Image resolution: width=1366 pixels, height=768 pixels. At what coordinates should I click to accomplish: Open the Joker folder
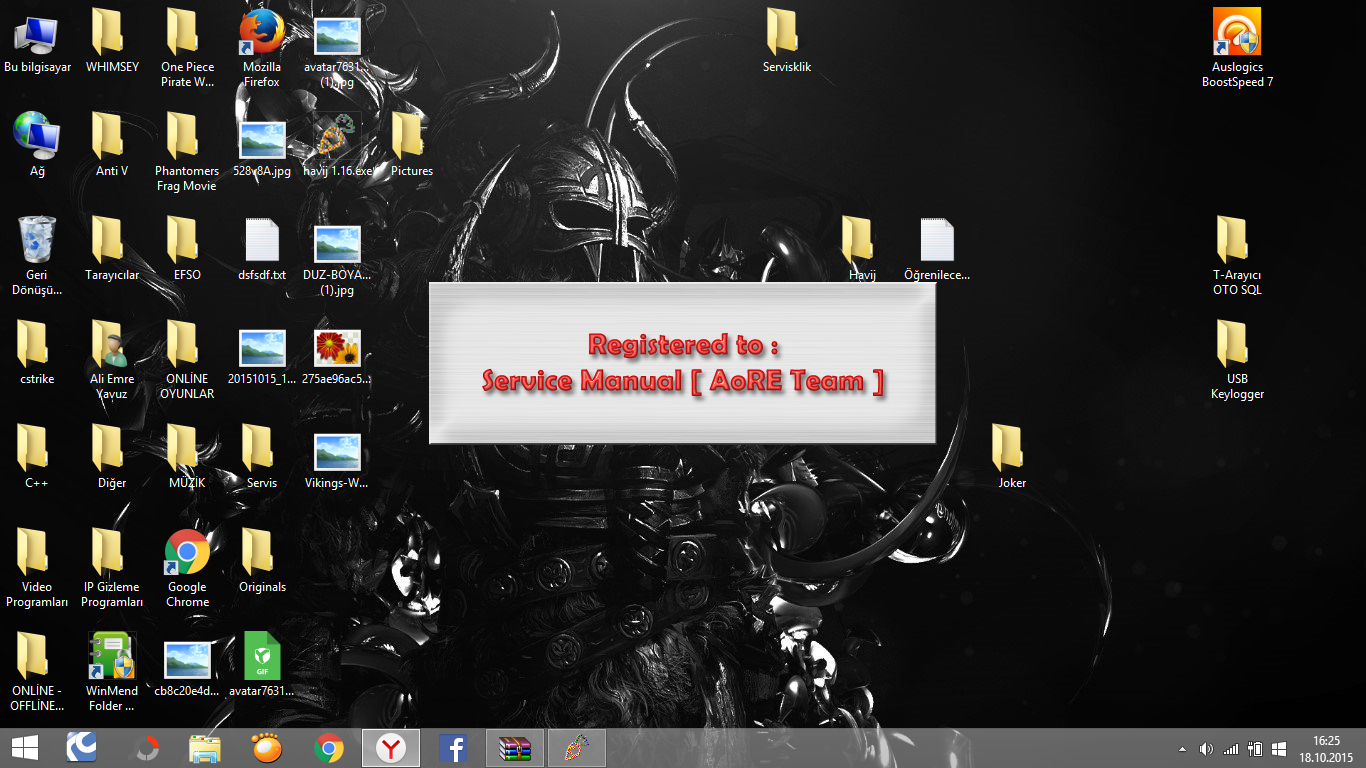click(1012, 458)
